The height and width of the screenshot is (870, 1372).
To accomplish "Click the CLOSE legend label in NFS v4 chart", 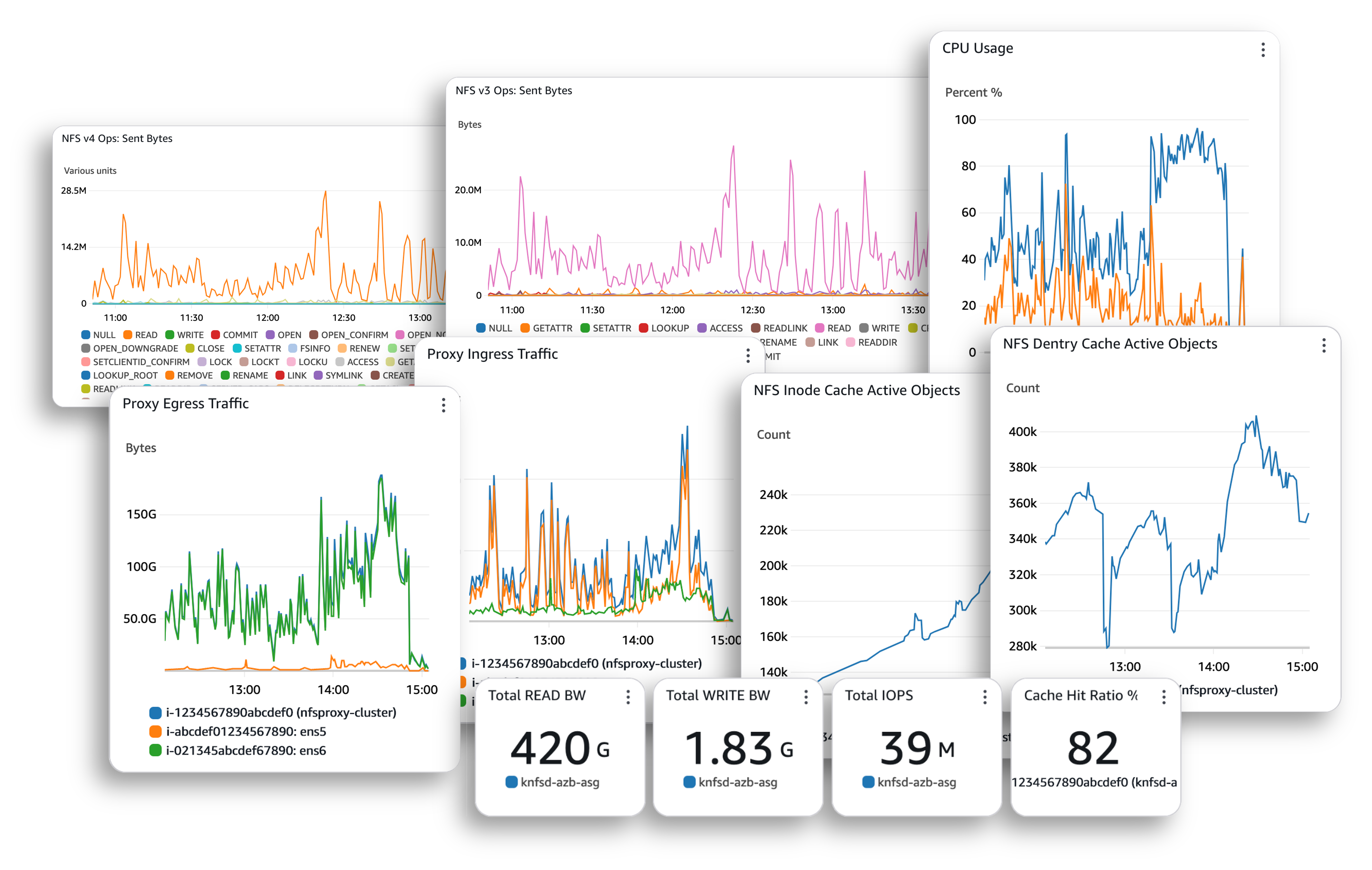I will (211, 349).
